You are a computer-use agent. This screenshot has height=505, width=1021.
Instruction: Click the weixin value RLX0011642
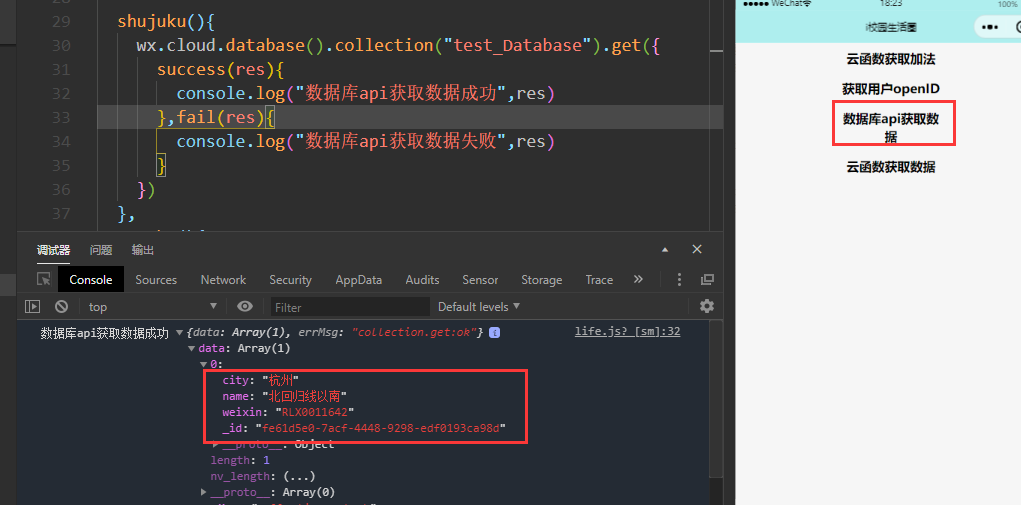315,412
